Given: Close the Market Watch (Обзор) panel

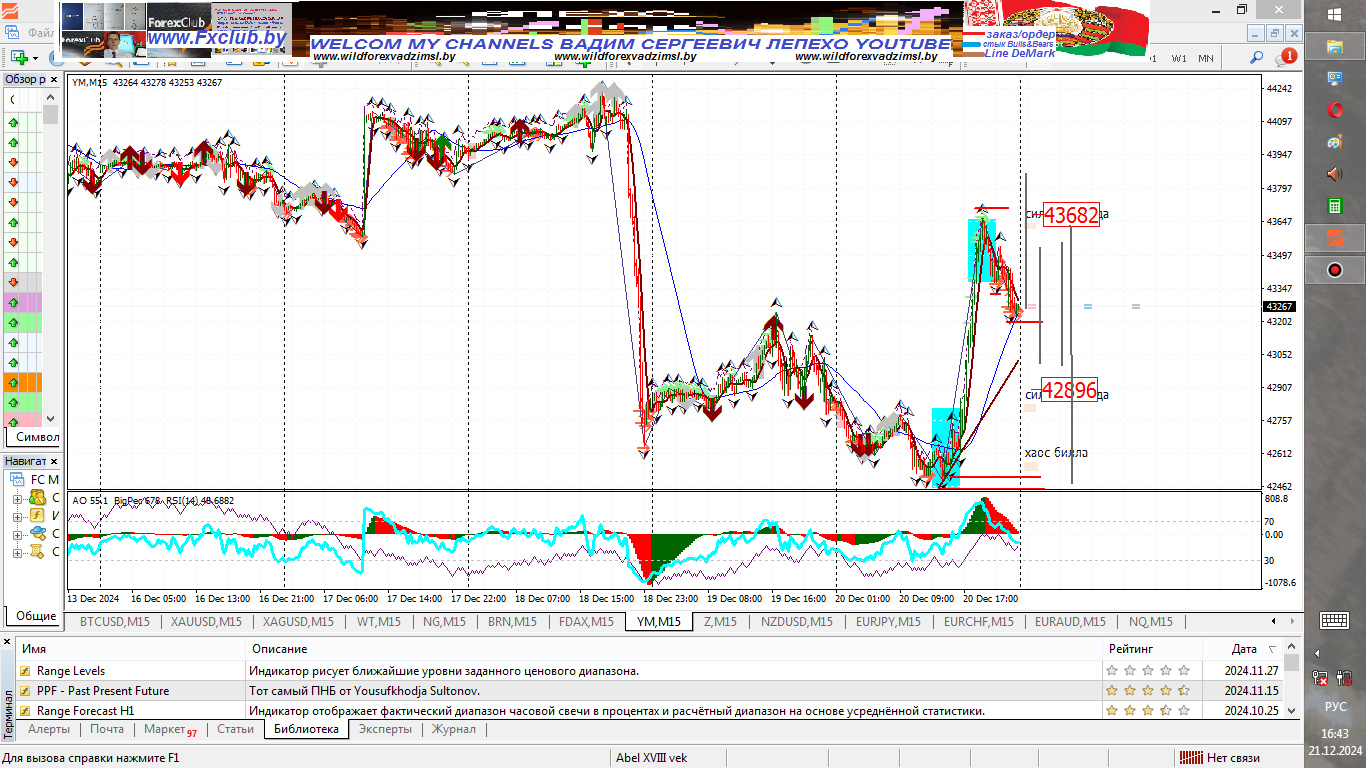Looking at the screenshot, I should (x=54, y=79).
